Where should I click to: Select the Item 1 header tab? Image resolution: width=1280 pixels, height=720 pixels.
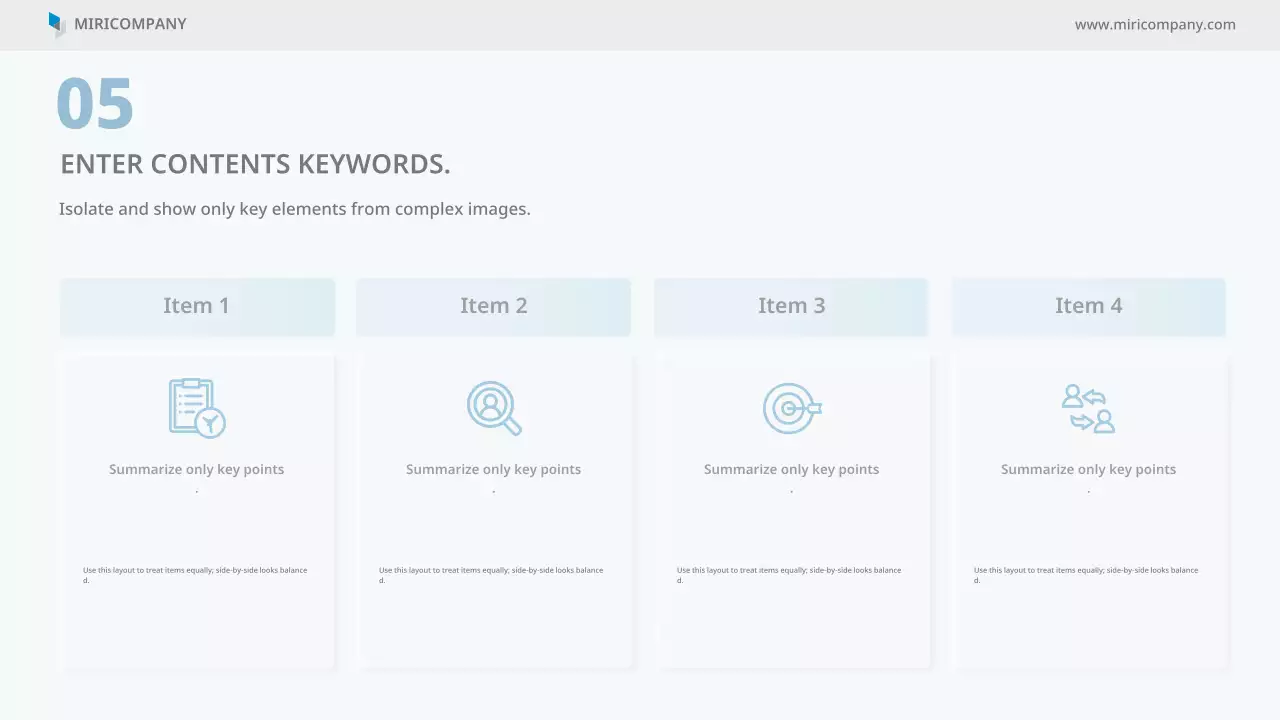point(196,306)
